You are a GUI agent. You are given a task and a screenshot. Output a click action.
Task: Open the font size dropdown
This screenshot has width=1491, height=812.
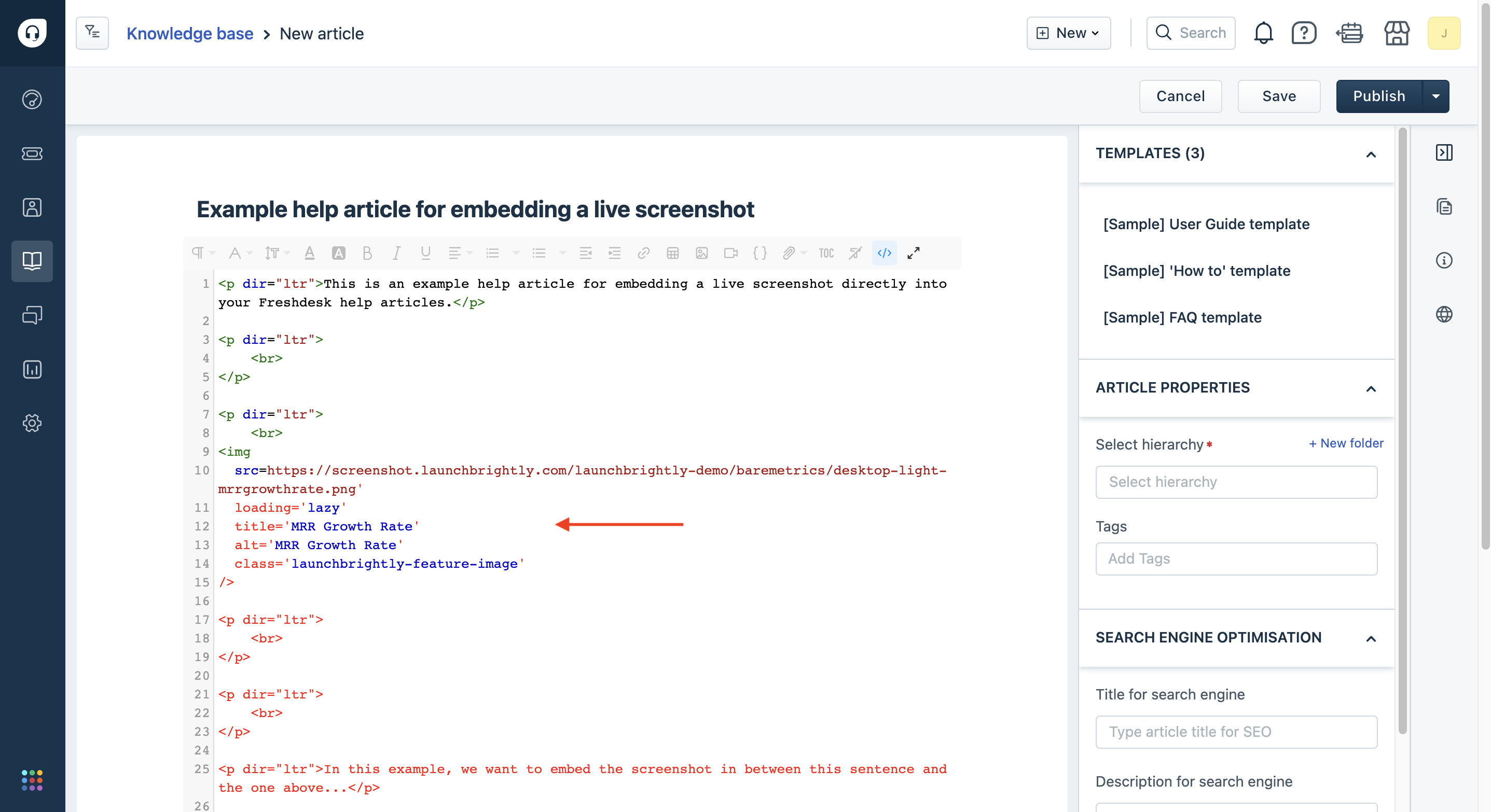pos(277,253)
